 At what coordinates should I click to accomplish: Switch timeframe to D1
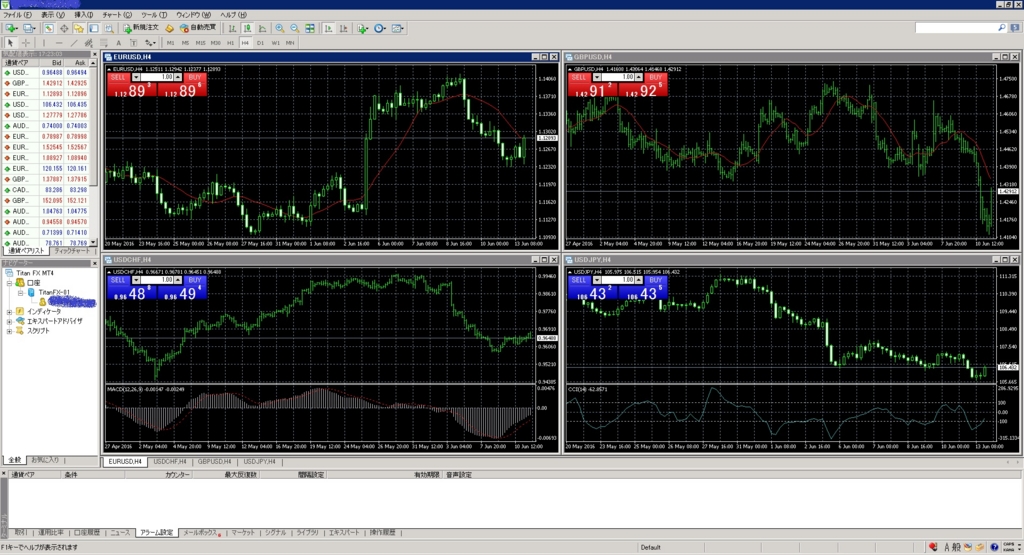pyautogui.click(x=260, y=42)
